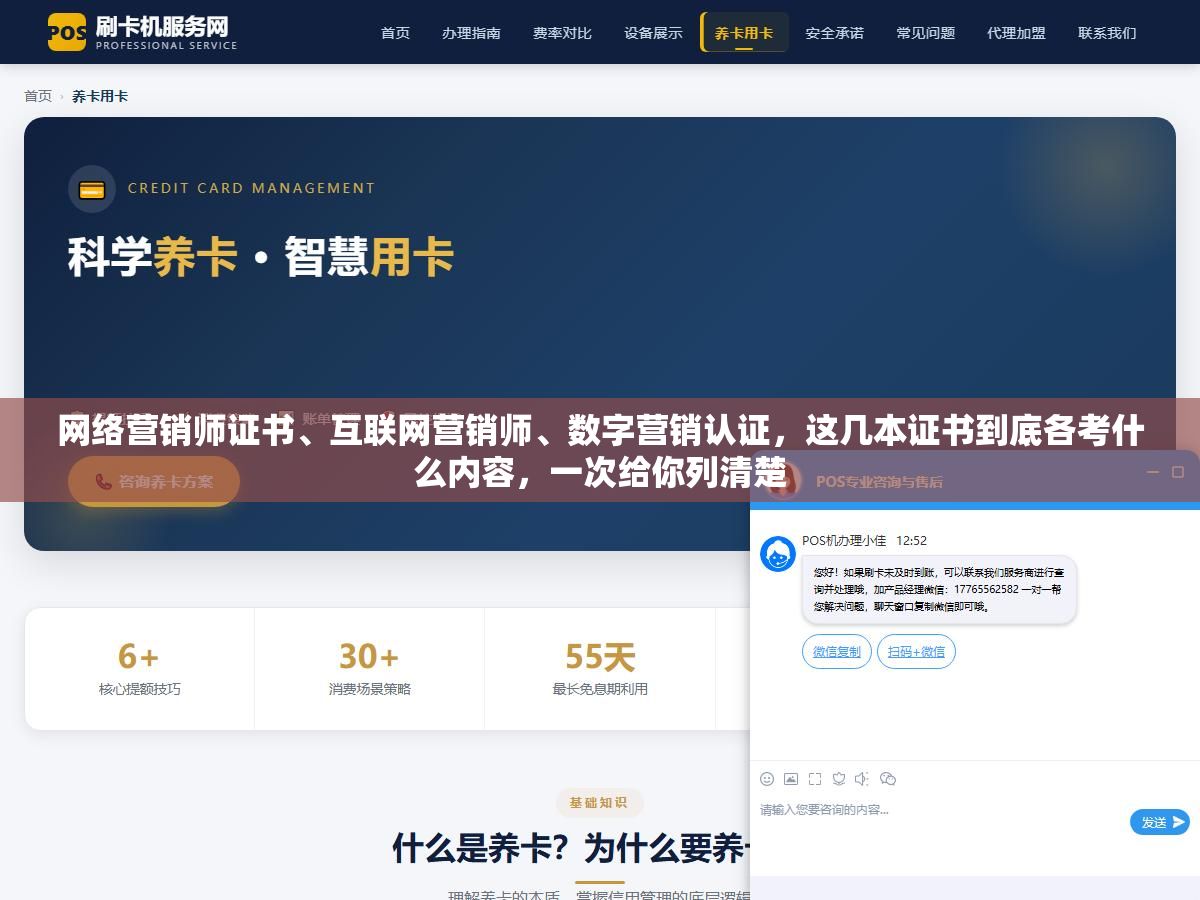
Task: Click the 6+ 核心提额技巧 stat card
Action: [140, 668]
